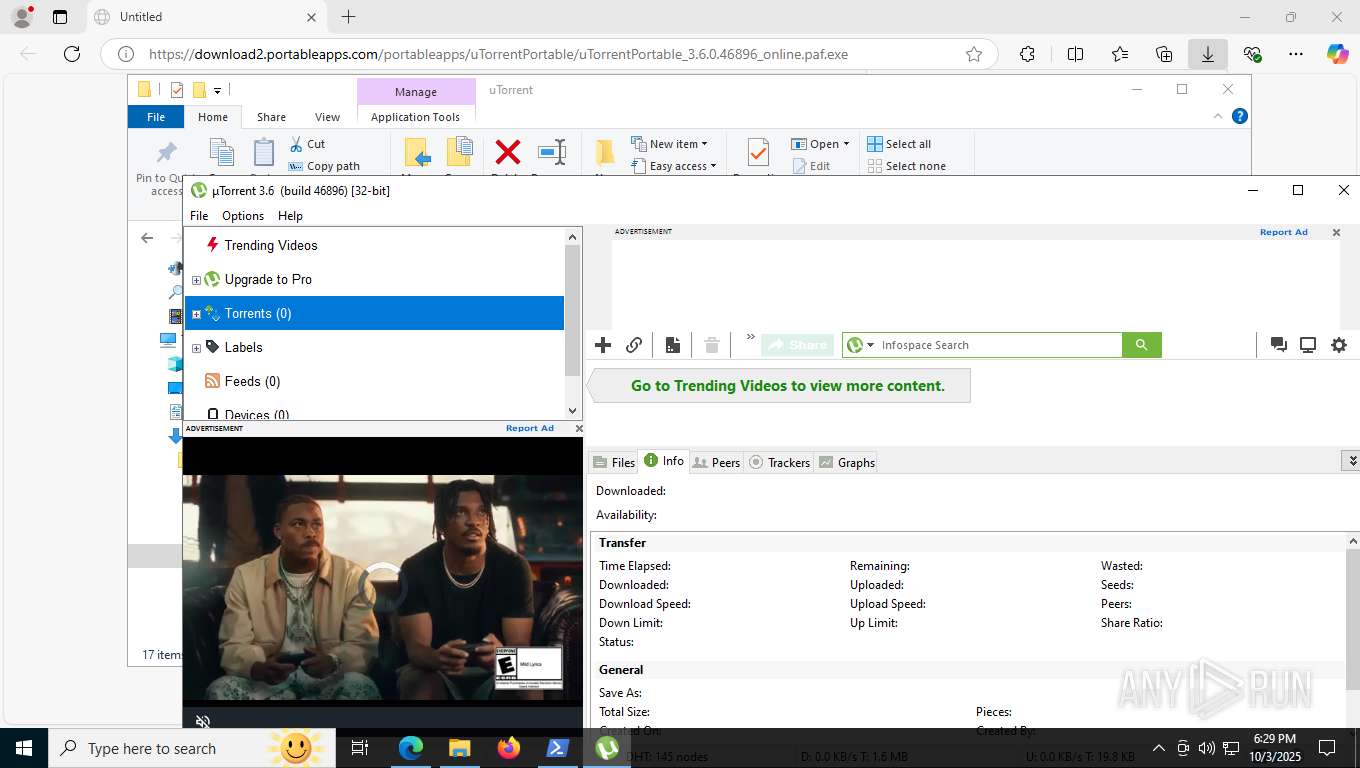Click Cut in Explorer ribbon
The image size is (1360, 768).
coord(307,144)
